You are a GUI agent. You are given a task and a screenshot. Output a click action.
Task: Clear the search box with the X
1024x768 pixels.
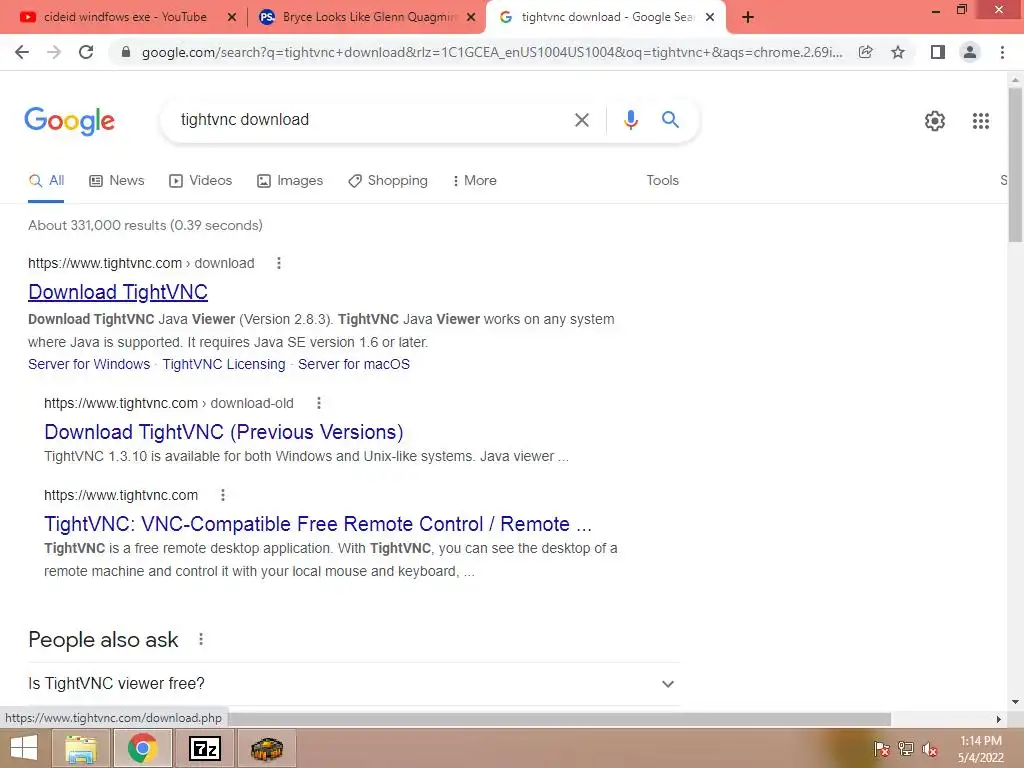(x=581, y=120)
